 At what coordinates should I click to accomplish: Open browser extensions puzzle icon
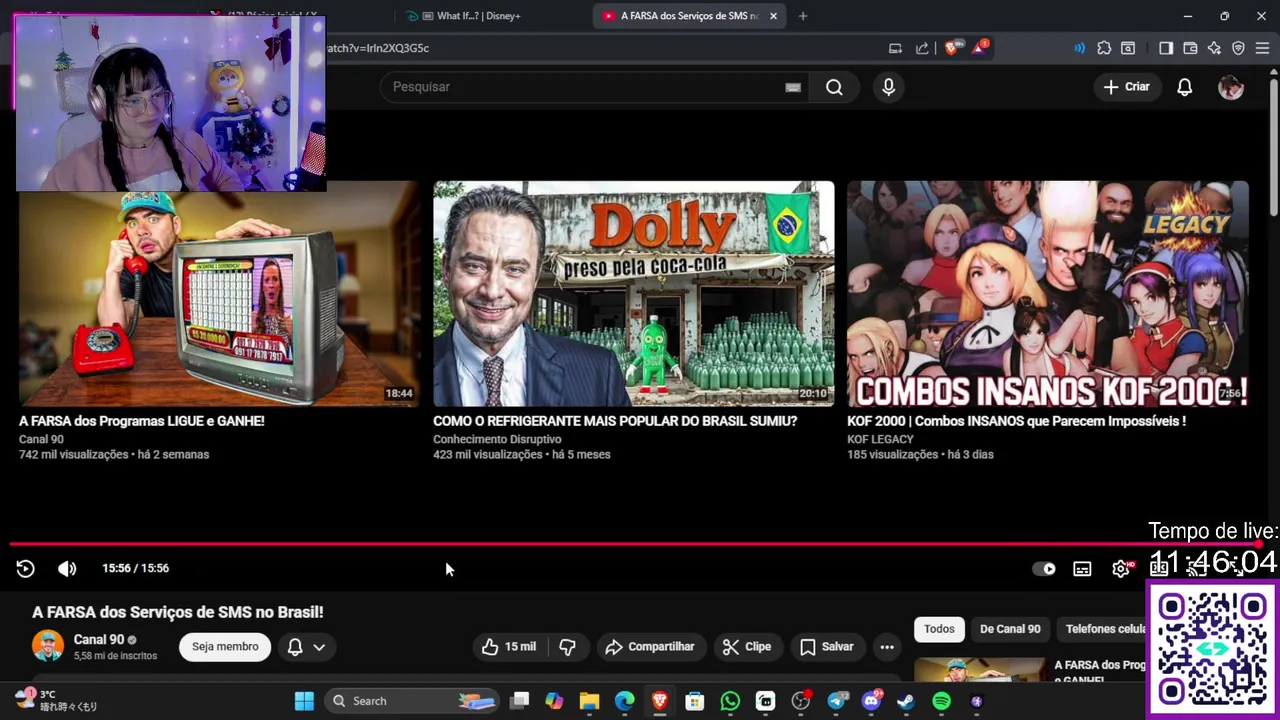point(1104,48)
